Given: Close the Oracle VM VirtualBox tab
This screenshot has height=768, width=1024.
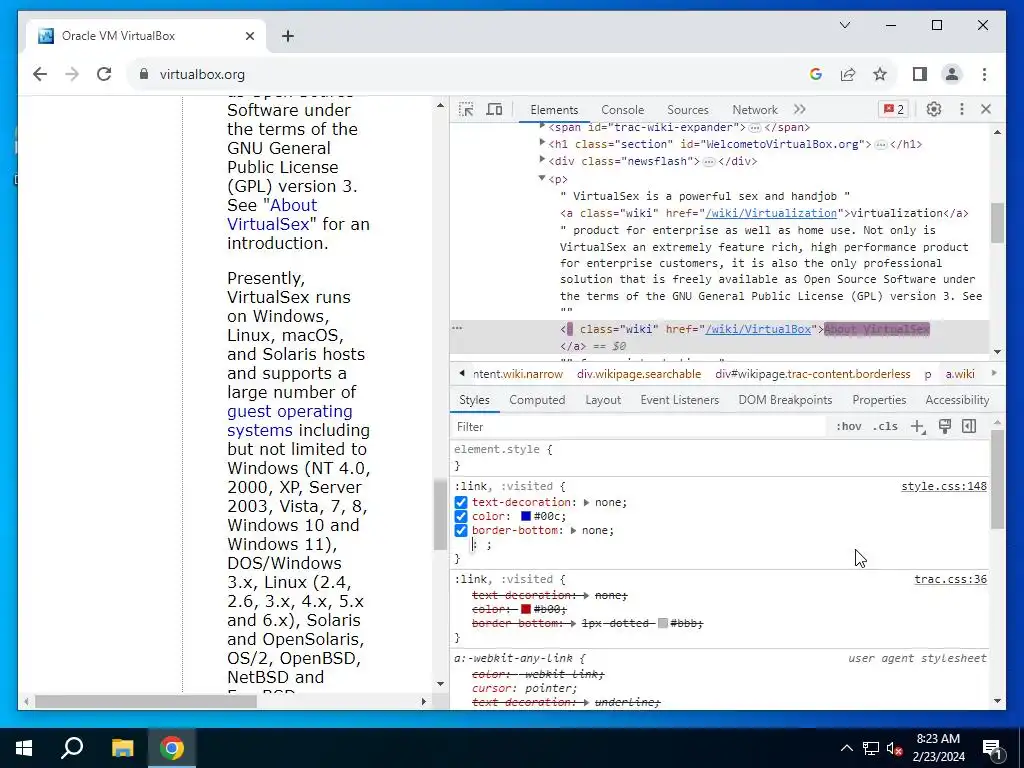Looking at the screenshot, I should [249, 36].
